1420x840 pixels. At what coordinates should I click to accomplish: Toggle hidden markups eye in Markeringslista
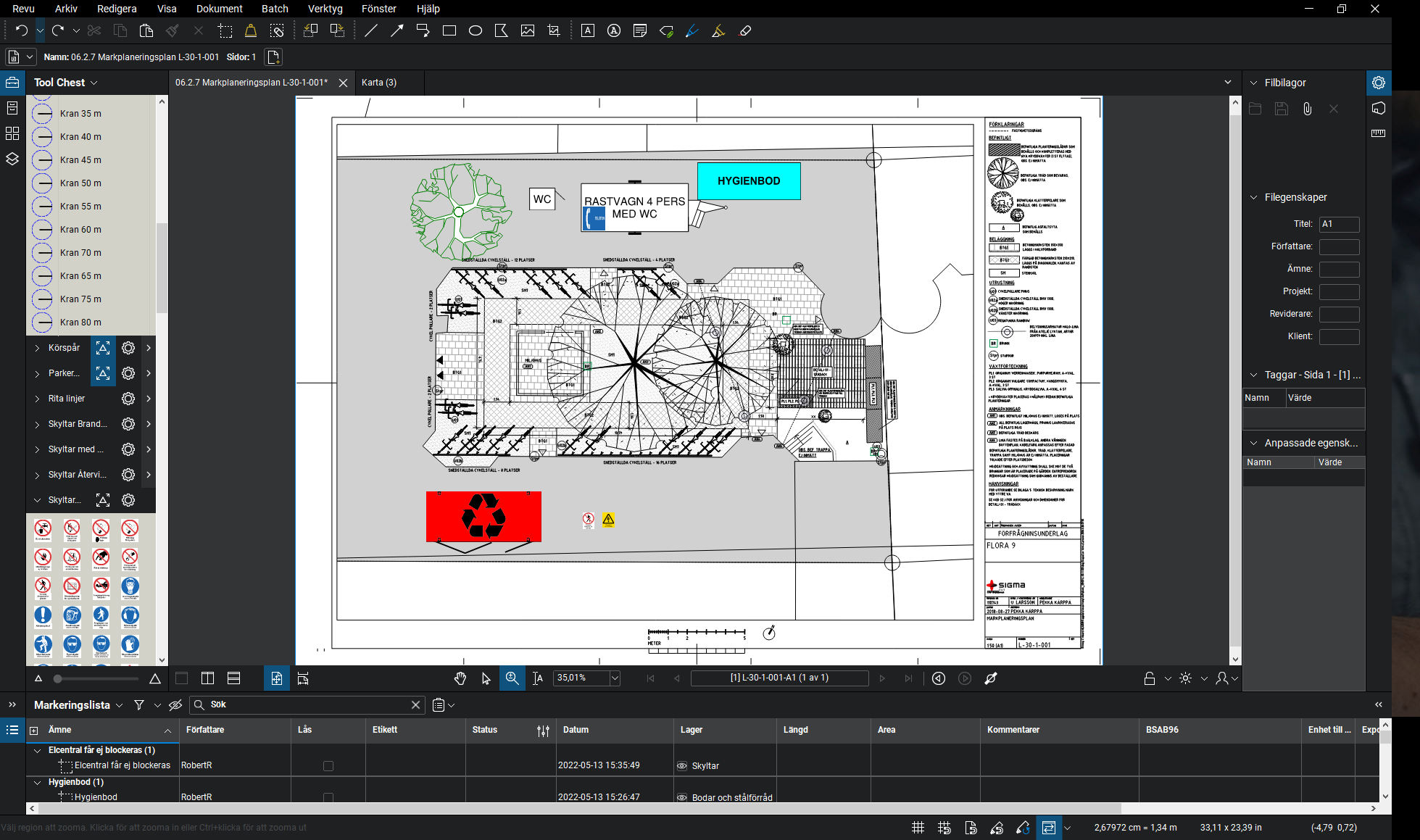[x=175, y=705]
